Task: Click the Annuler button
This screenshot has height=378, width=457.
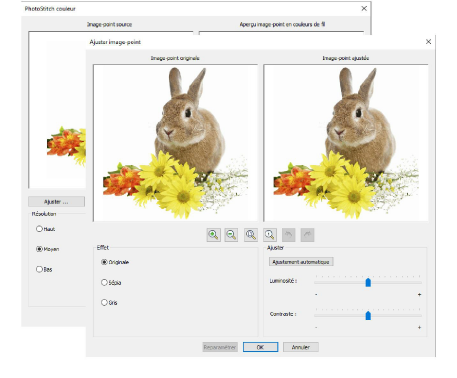Action: [x=301, y=347]
